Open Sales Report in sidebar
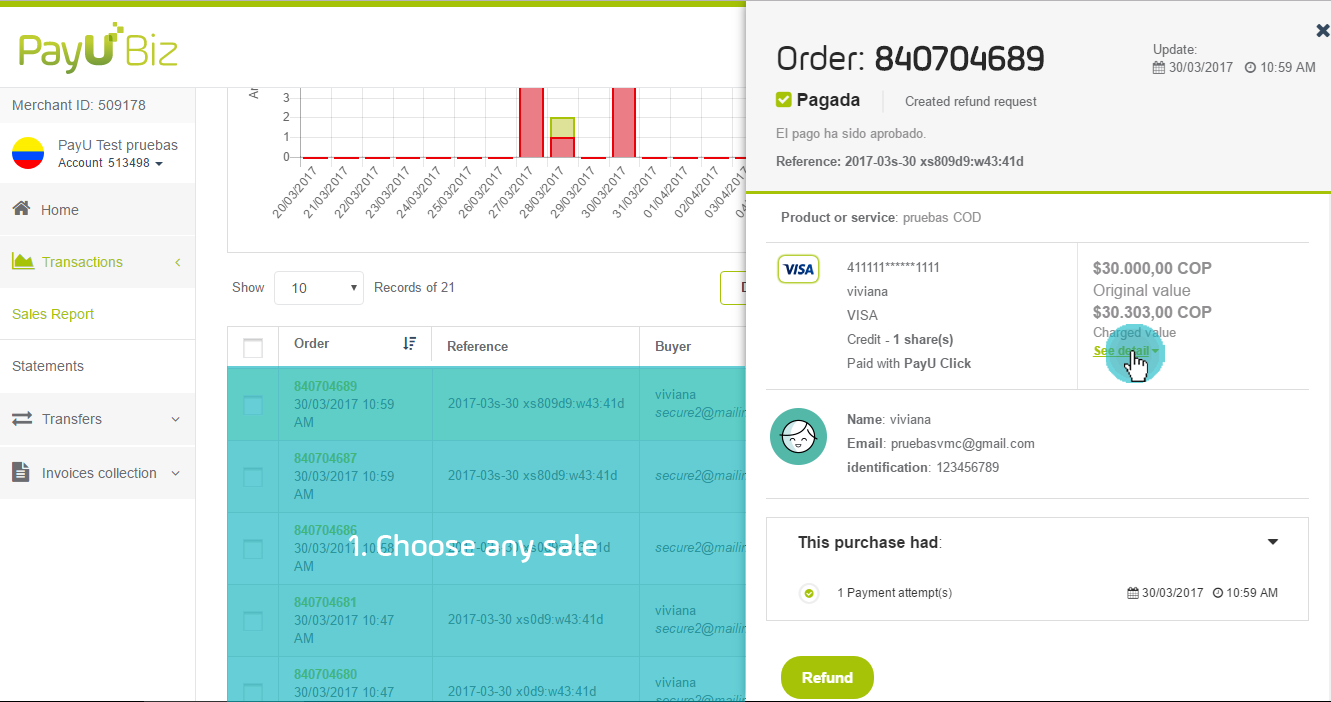The image size is (1331, 702). [53, 314]
